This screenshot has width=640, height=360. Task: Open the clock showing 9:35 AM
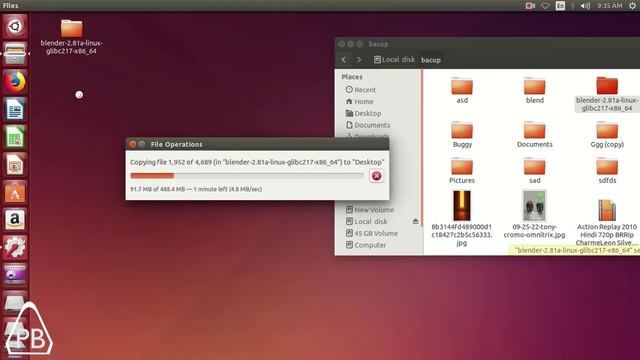point(609,5)
